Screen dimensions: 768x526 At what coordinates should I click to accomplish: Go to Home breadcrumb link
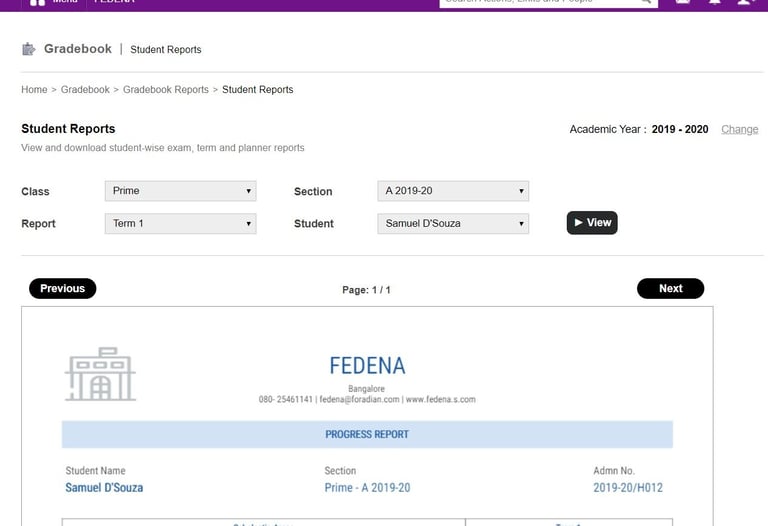[x=34, y=90]
